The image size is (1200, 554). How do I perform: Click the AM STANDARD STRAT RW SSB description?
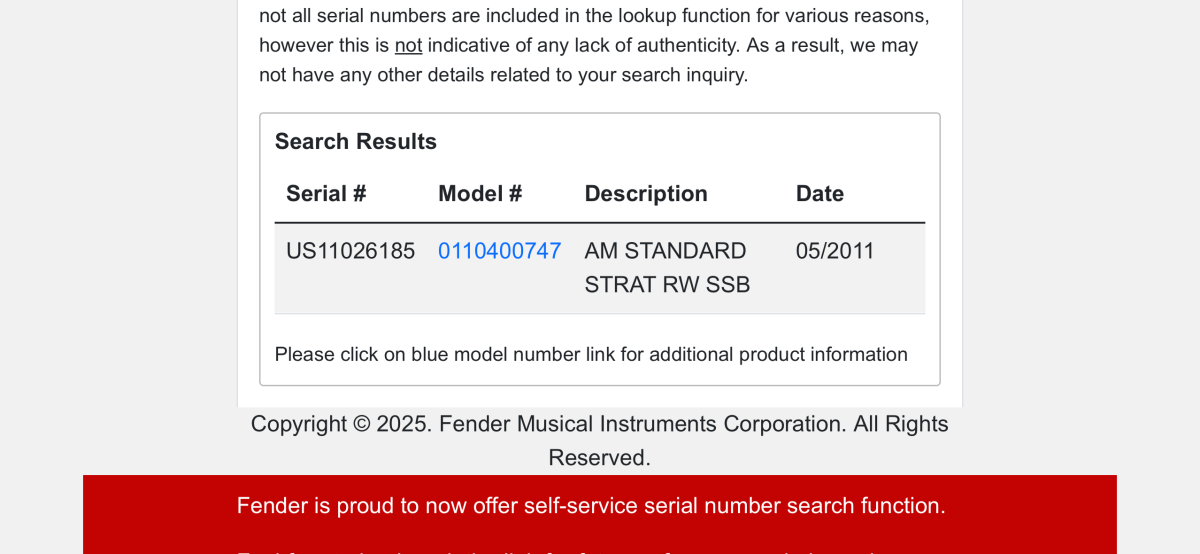click(x=666, y=268)
